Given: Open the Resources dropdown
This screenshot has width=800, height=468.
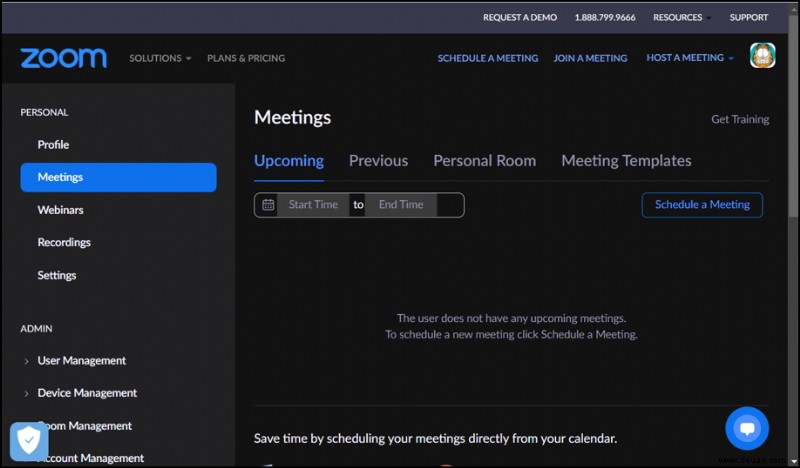Looking at the screenshot, I should click(682, 17).
